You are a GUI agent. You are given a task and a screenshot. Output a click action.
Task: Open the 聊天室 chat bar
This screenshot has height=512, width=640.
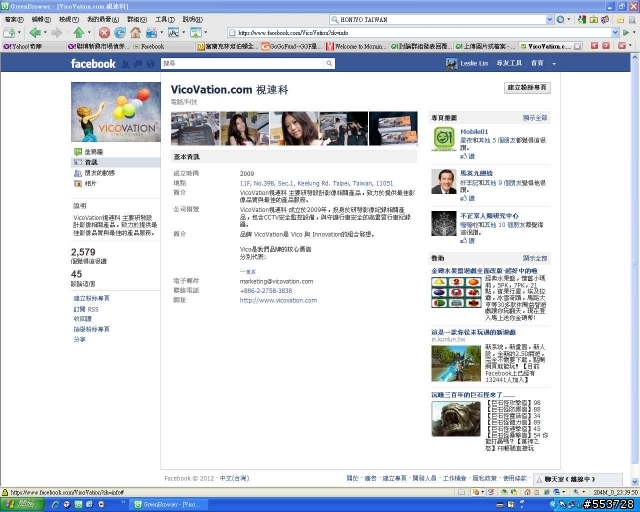click(x=578, y=479)
